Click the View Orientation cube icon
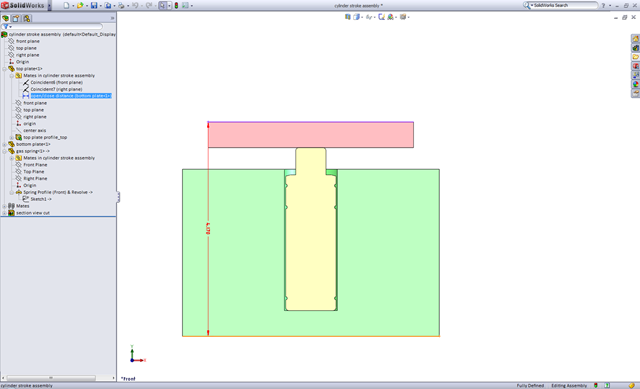Image resolution: width=640 pixels, height=389 pixels. click(x=356, y=17)
